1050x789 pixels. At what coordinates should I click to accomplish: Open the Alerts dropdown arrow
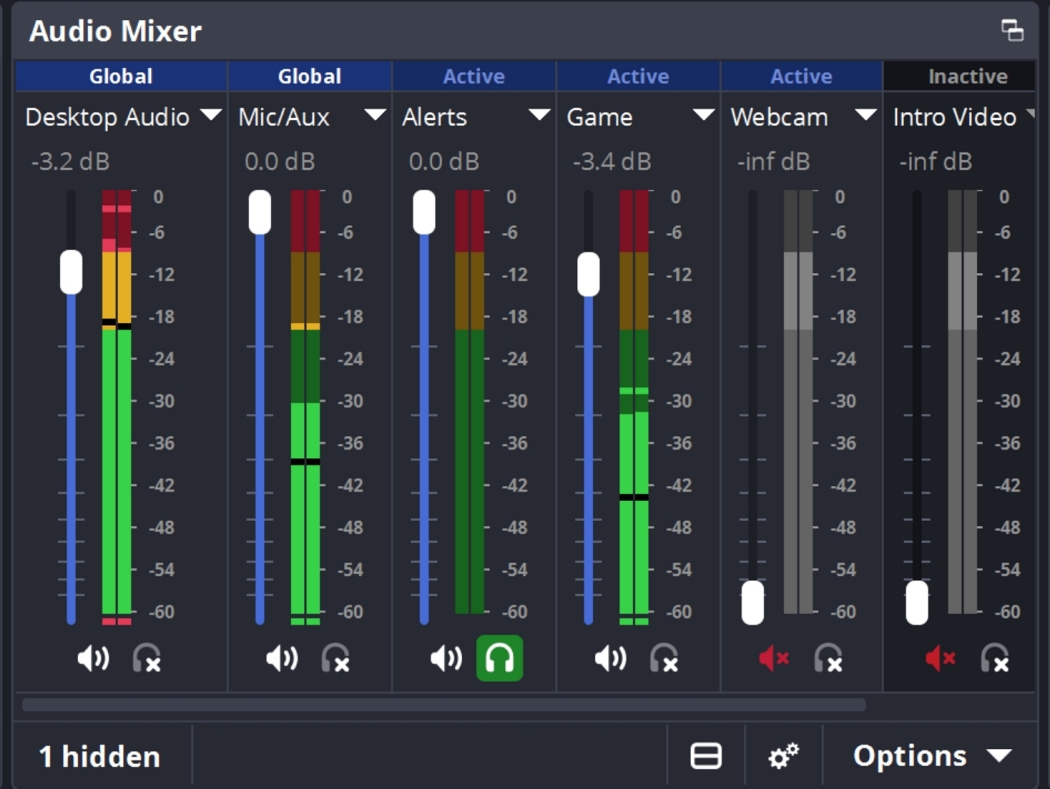click(539, 115)
